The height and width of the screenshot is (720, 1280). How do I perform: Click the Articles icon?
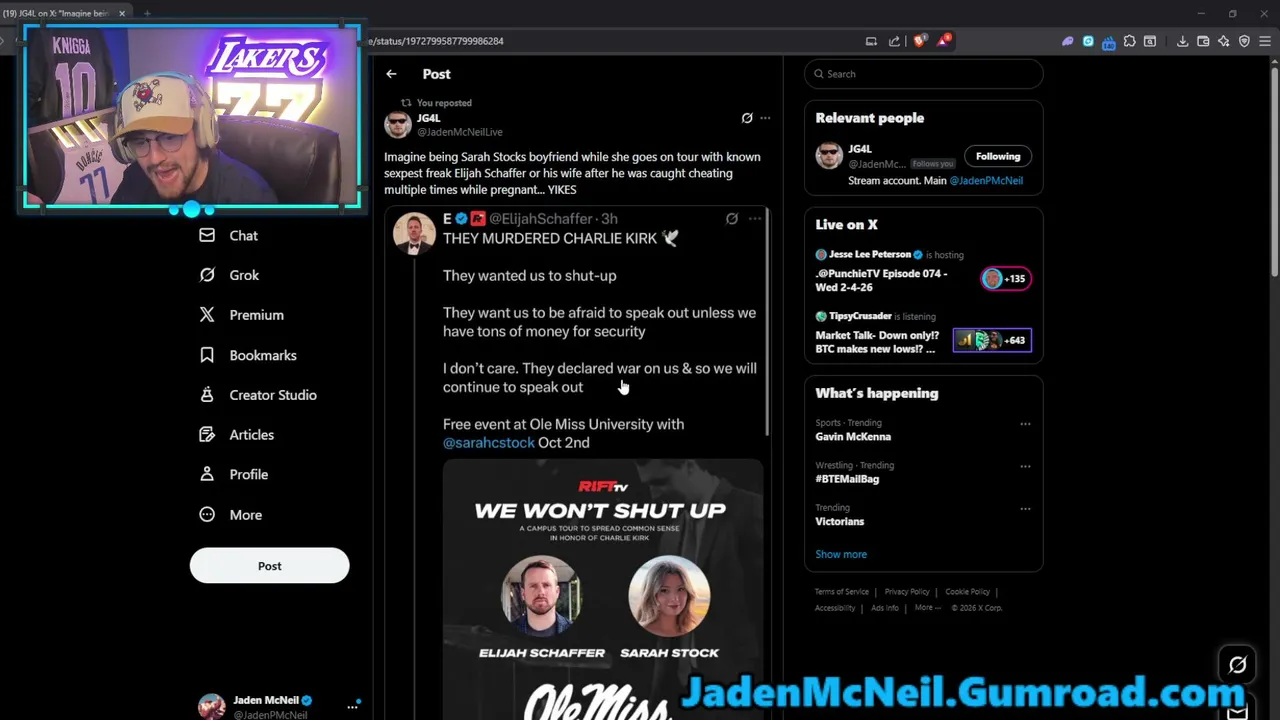click(x=207, y=435)
